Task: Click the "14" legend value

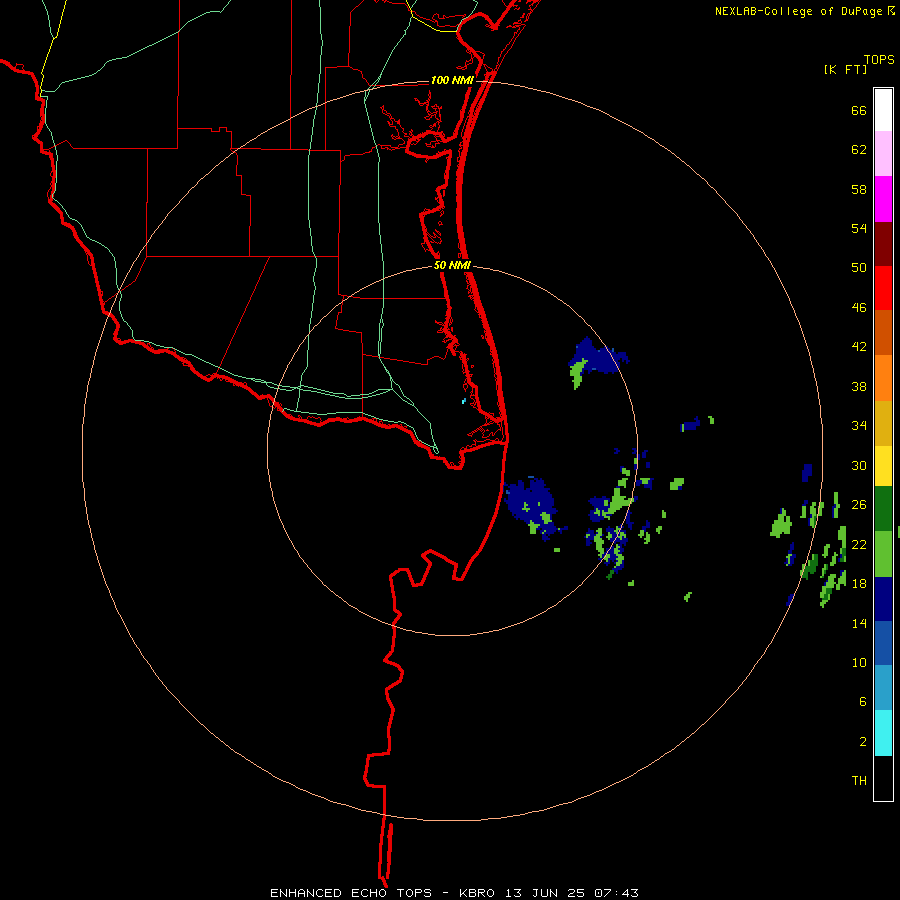Action: 859,623
